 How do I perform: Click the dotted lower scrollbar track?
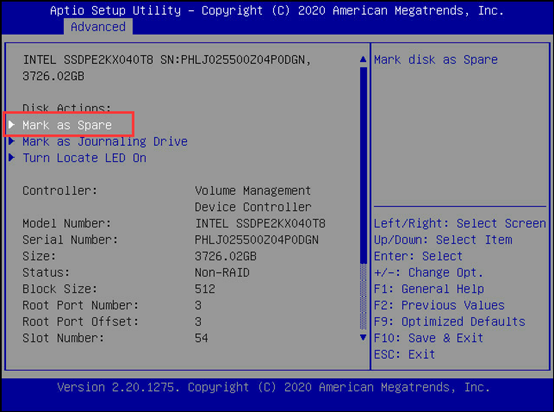[363, 297]
